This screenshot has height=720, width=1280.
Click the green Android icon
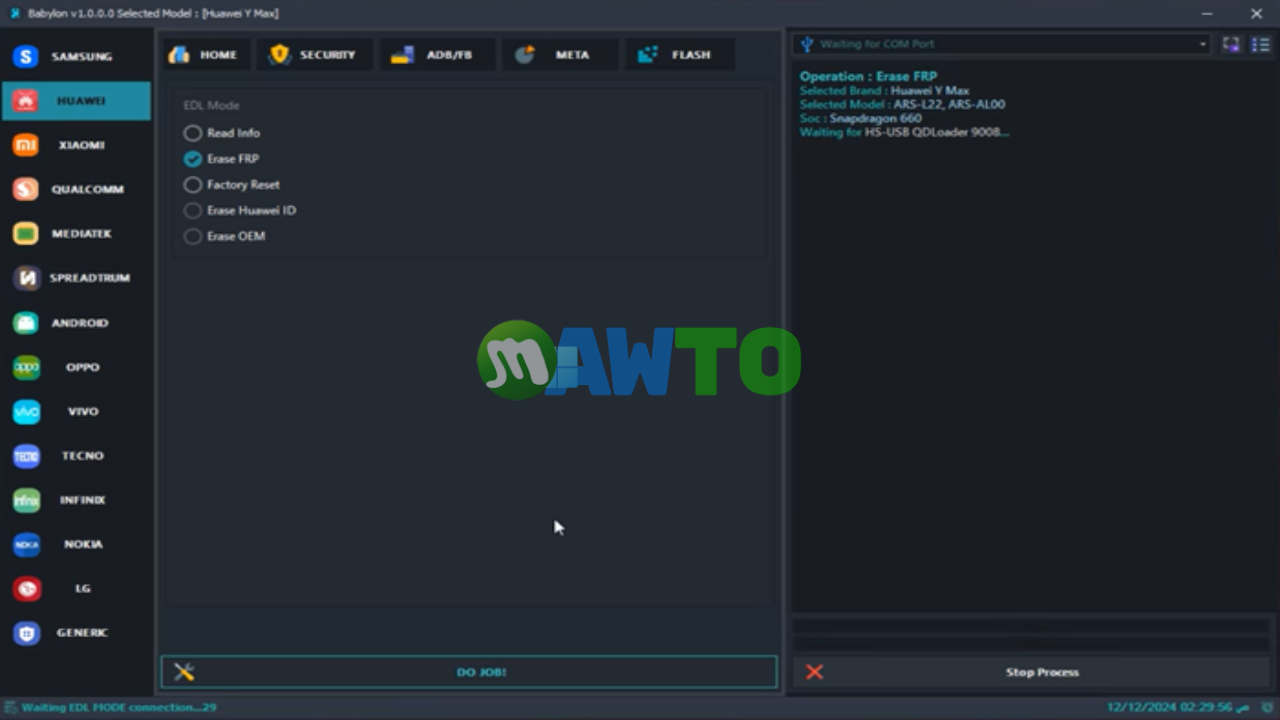(x=26, y=323)
